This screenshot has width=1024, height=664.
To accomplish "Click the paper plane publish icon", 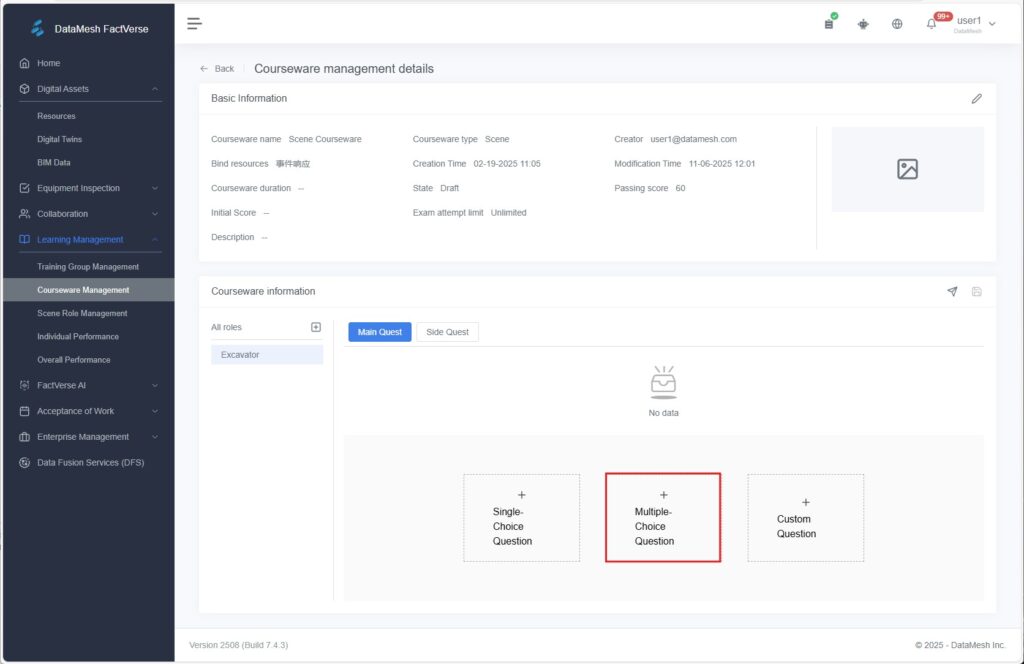I will (952, 291).
